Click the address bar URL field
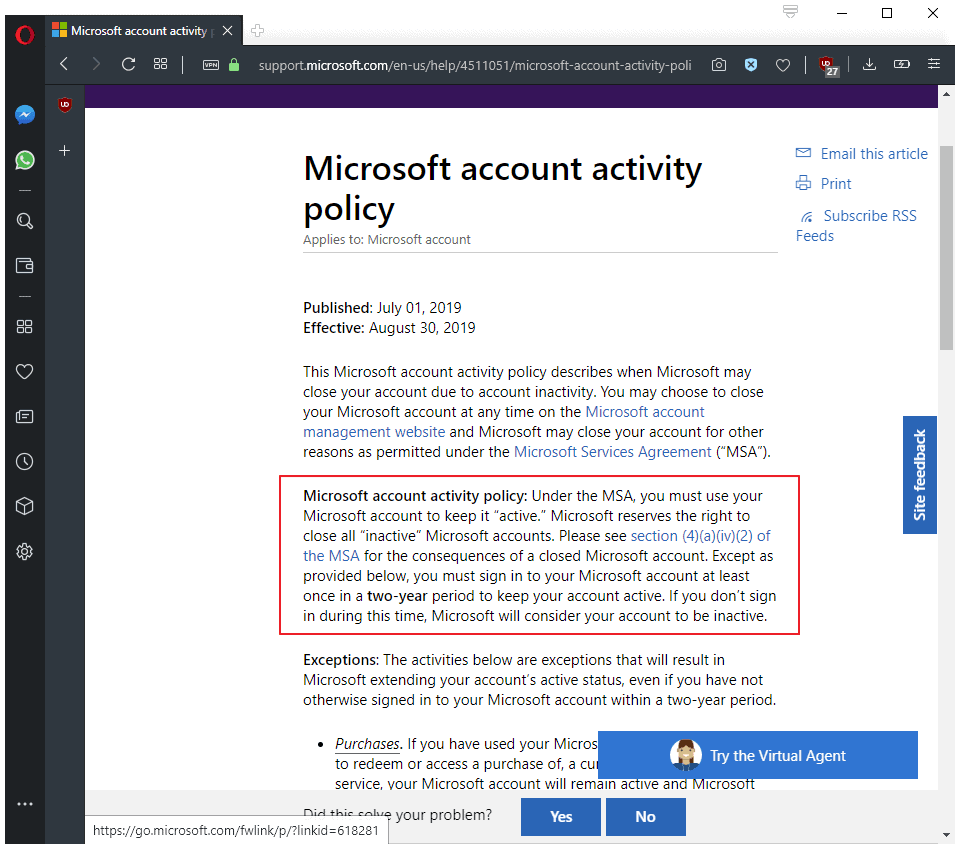 (474, 65)
